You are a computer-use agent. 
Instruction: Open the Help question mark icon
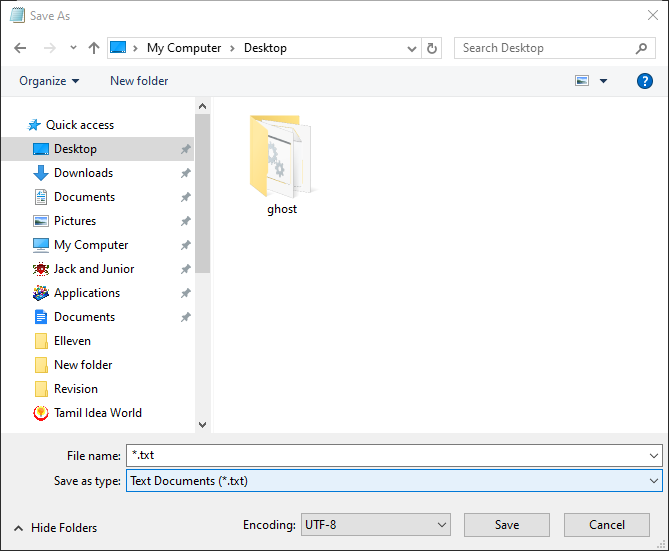tap(645, 81)
